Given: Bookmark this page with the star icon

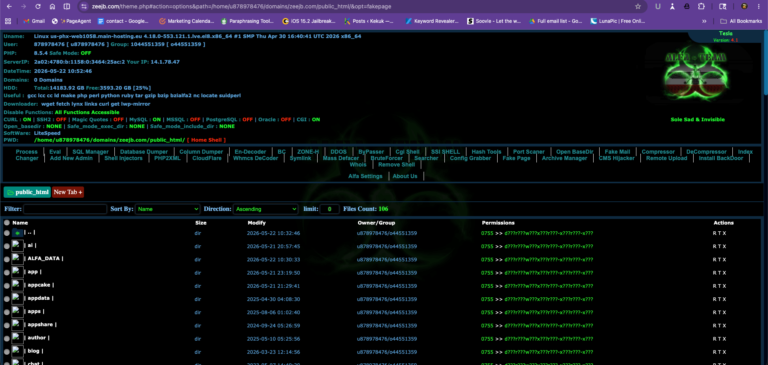Looking at the screenshot, I should 638,7.
